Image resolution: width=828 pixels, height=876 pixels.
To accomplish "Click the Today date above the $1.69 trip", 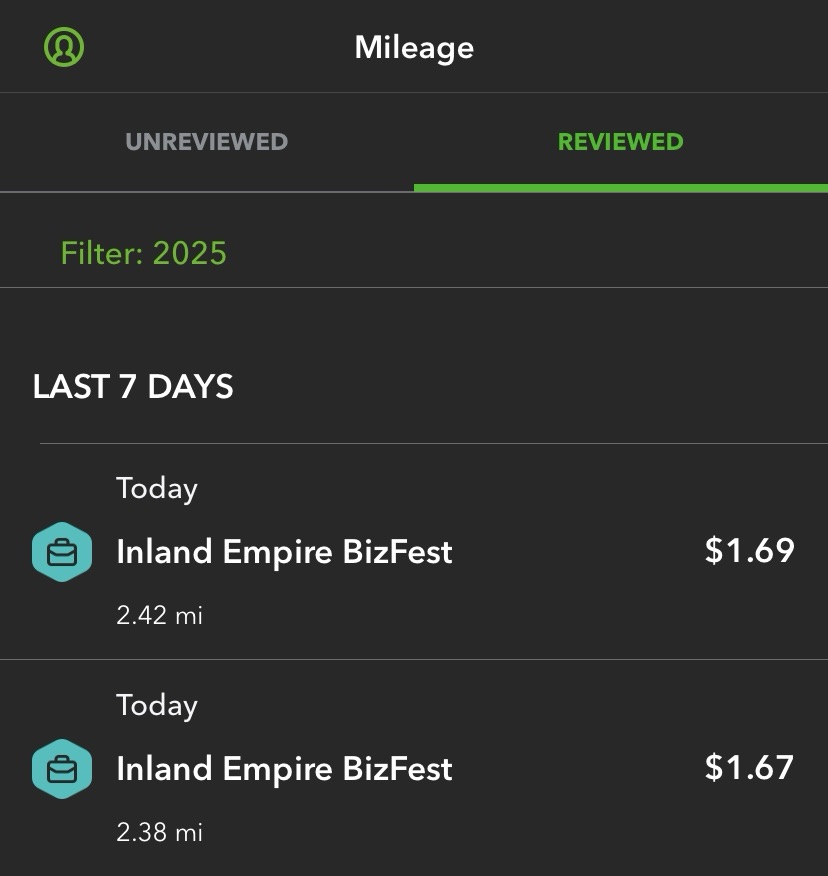I will 157,489.
